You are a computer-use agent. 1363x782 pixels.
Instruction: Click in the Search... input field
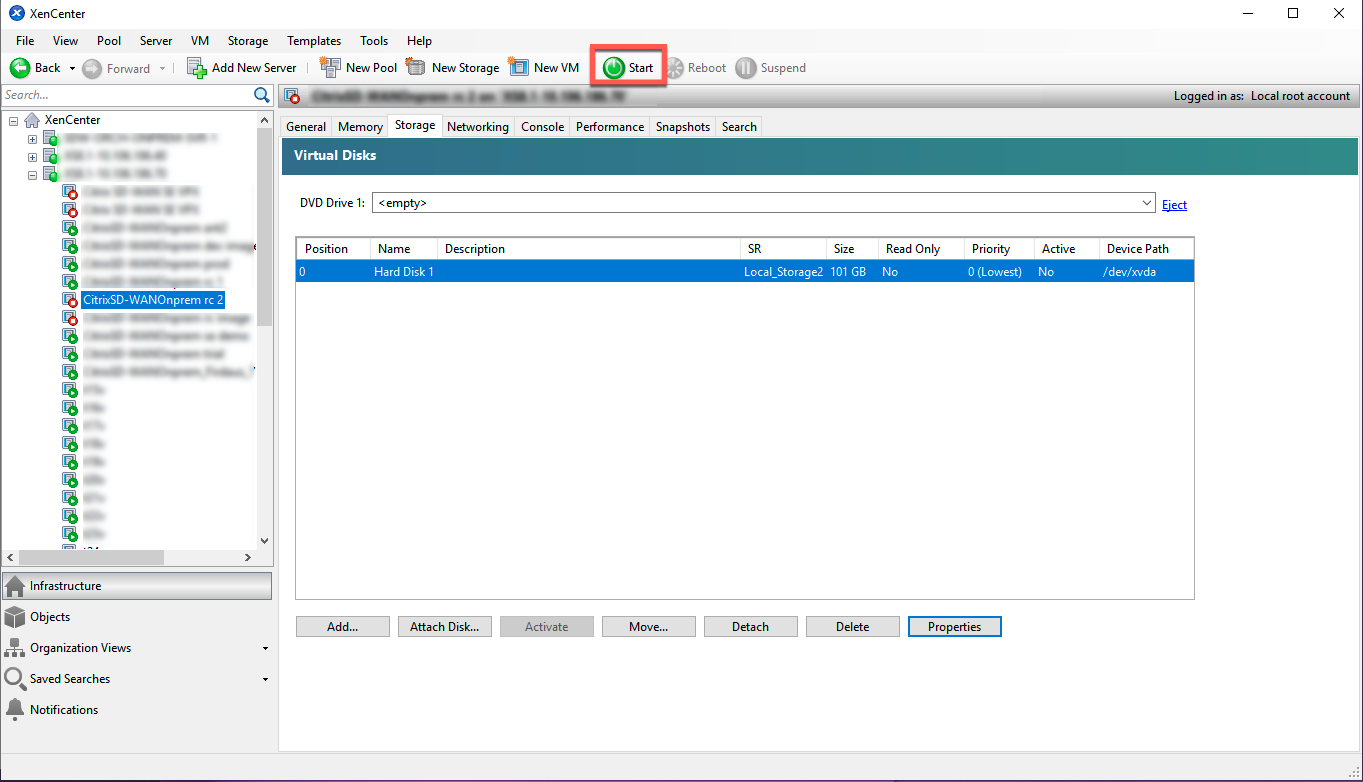(126, 95)
